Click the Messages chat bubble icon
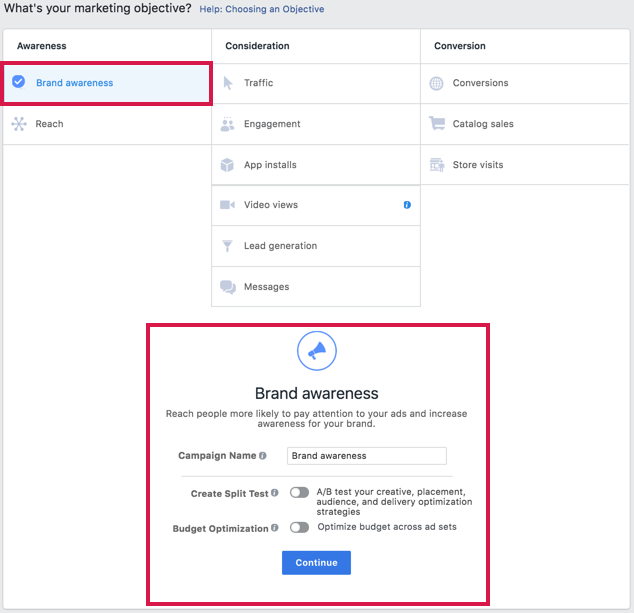 point(227,287)
